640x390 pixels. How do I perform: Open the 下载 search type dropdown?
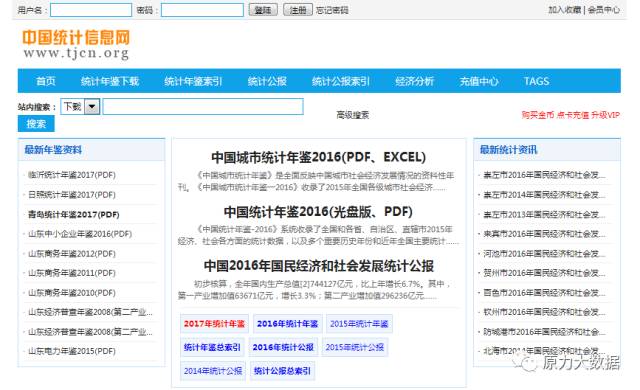tap(80, 107)
